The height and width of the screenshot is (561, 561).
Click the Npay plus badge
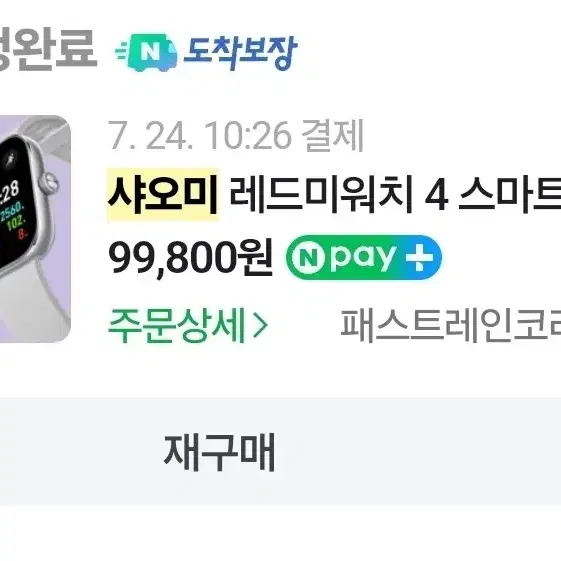point(364,257)
